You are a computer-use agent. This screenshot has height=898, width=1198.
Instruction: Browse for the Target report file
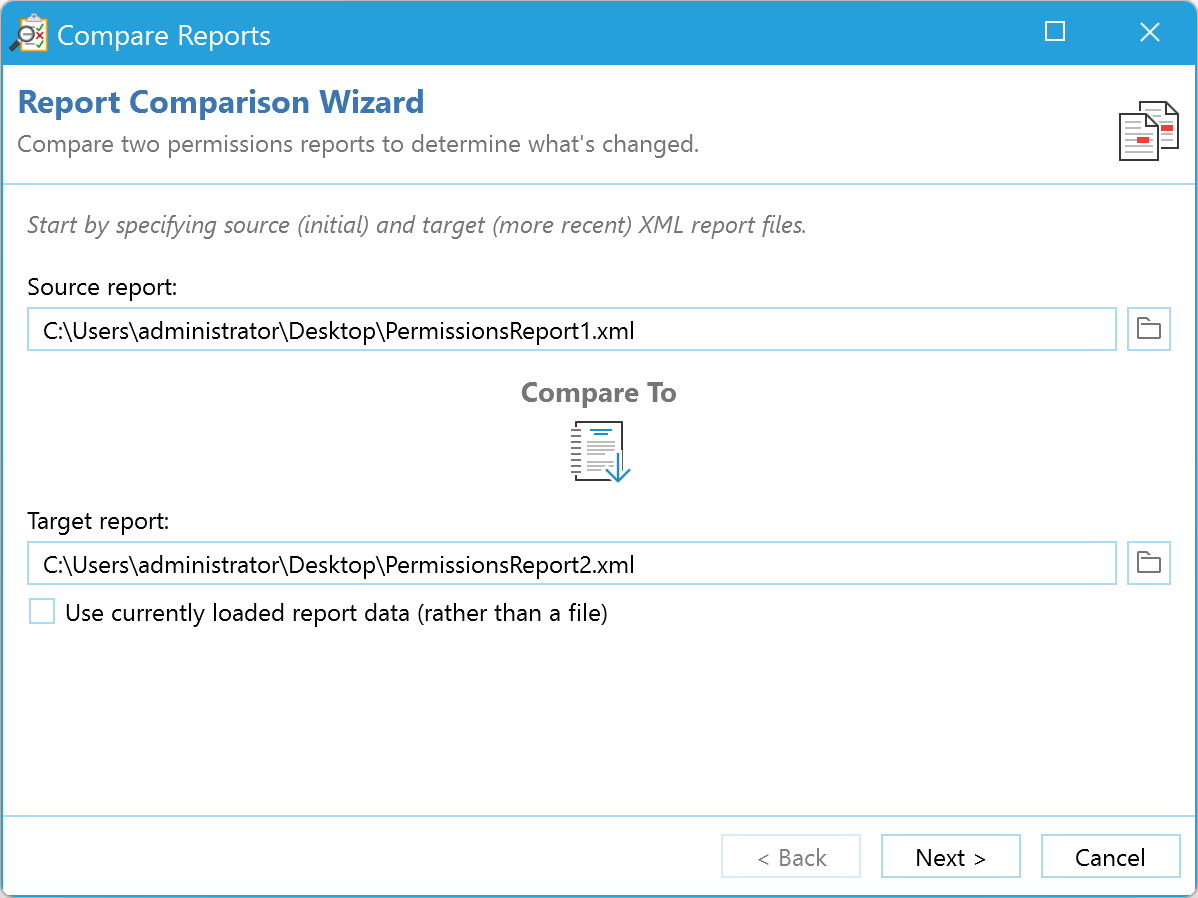pos(1148,563)
